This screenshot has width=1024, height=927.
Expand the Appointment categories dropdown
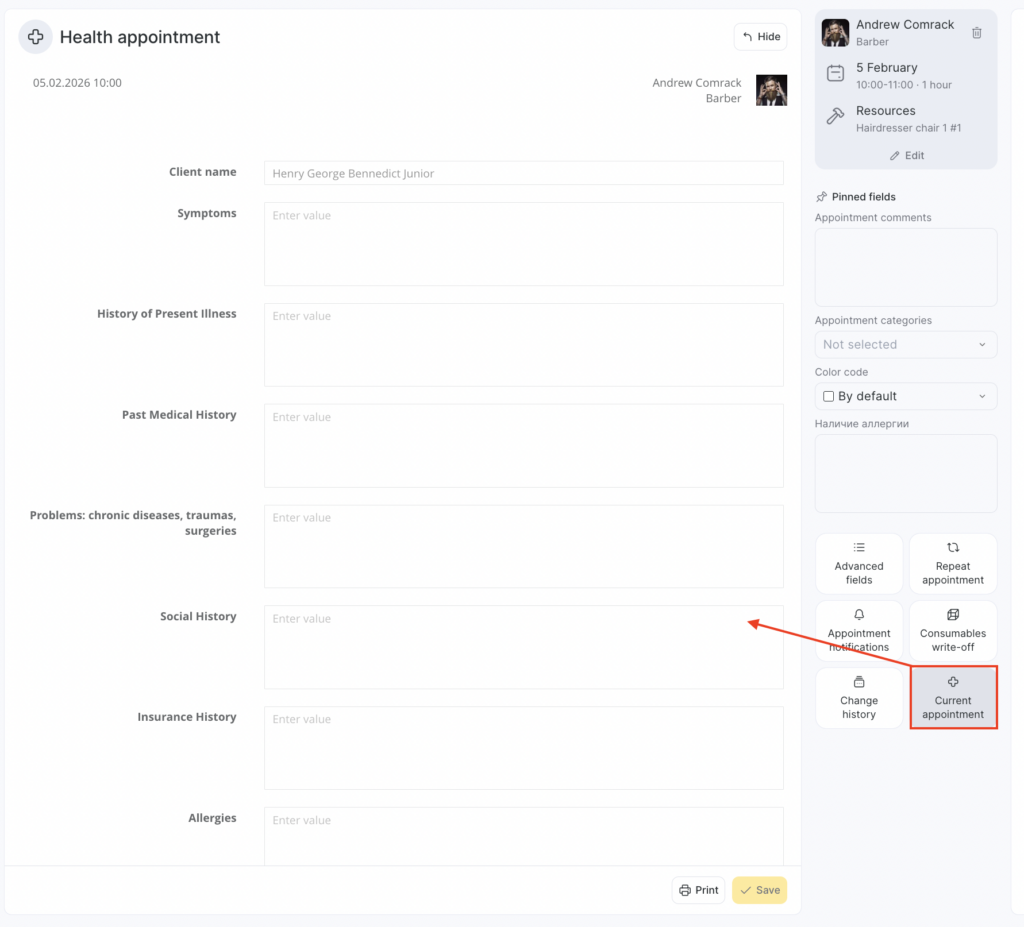[905, 344]
